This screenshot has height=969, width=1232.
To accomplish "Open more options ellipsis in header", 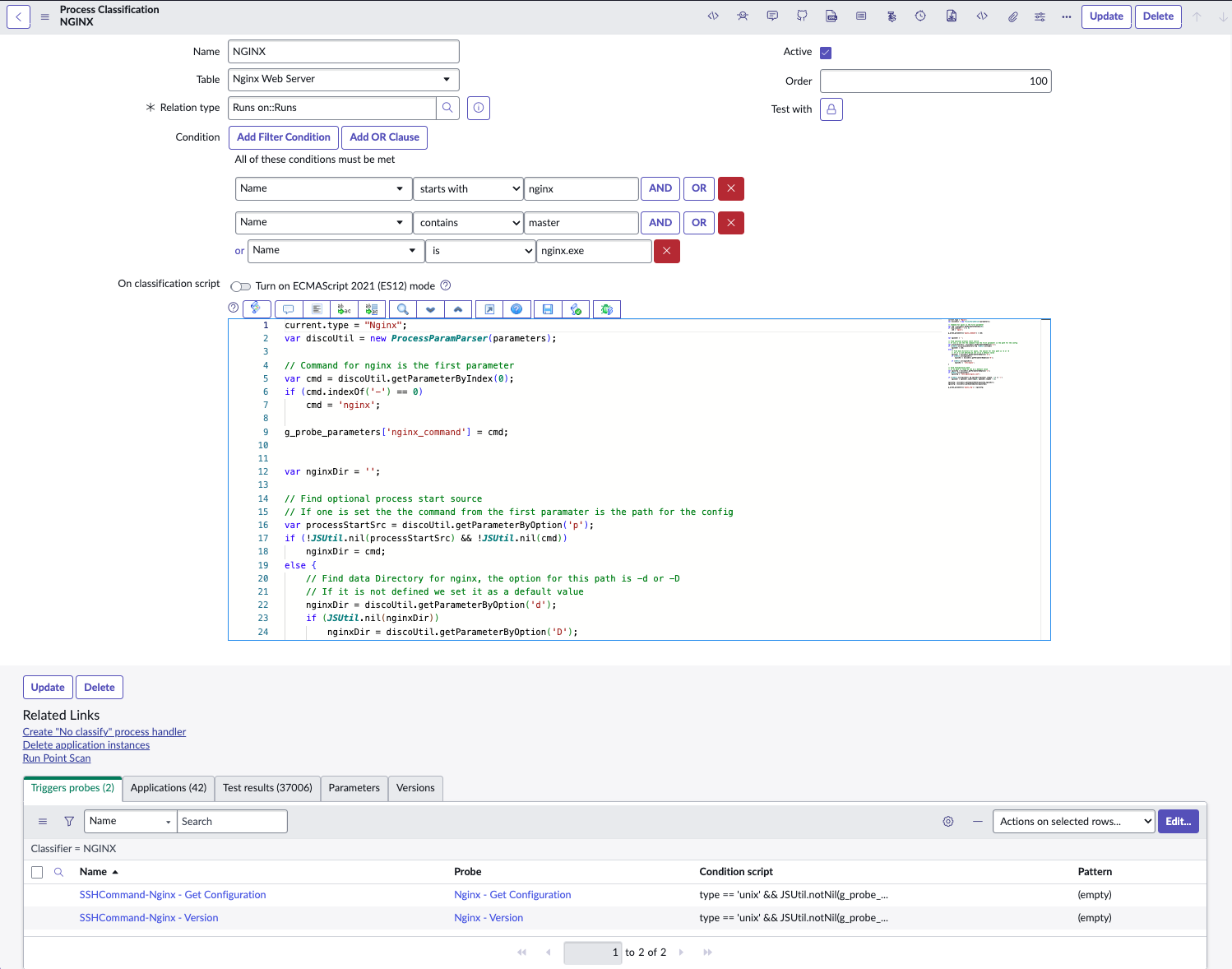I will point(1067,16).
